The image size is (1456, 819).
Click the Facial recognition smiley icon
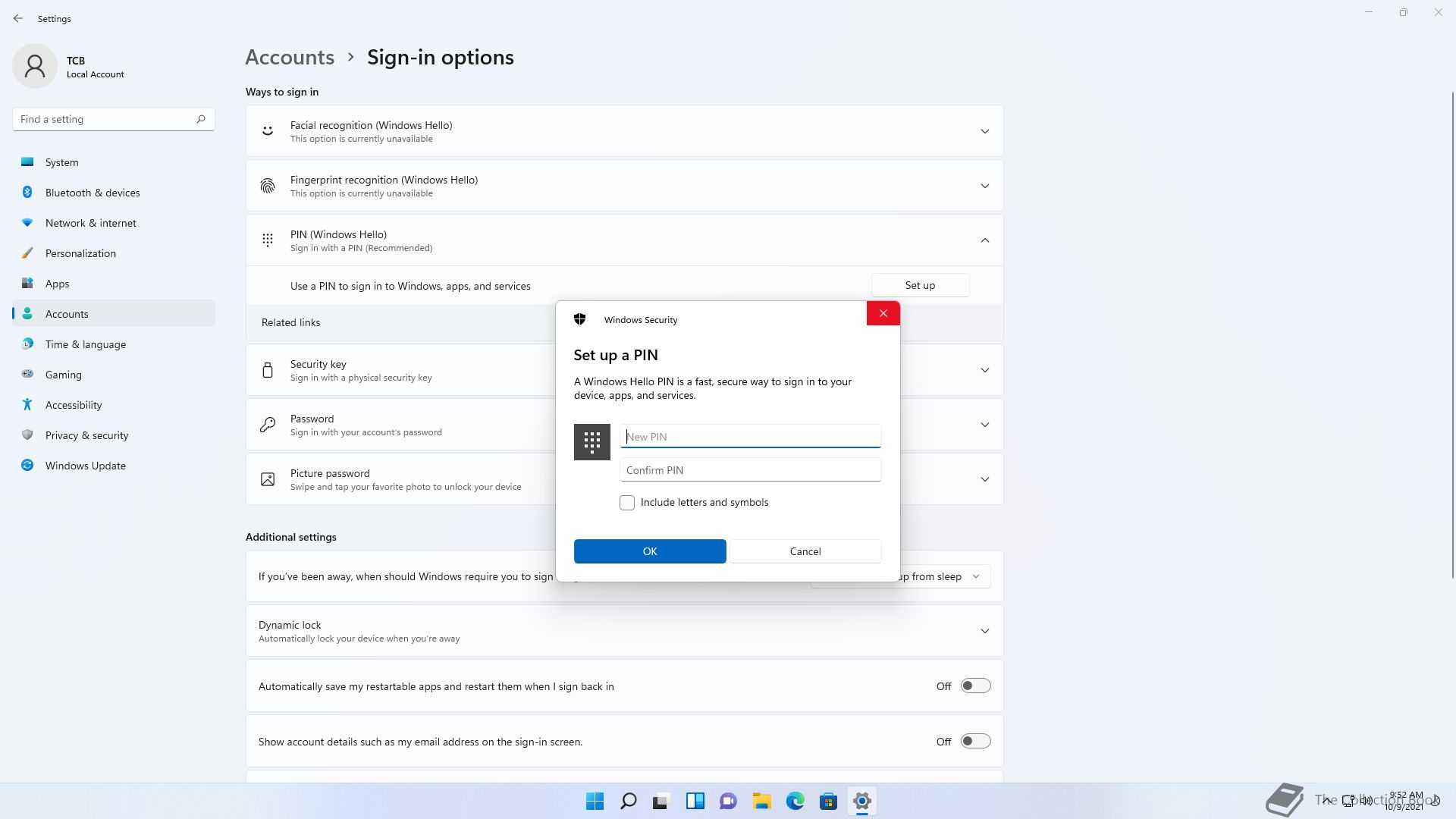[268, 131]
